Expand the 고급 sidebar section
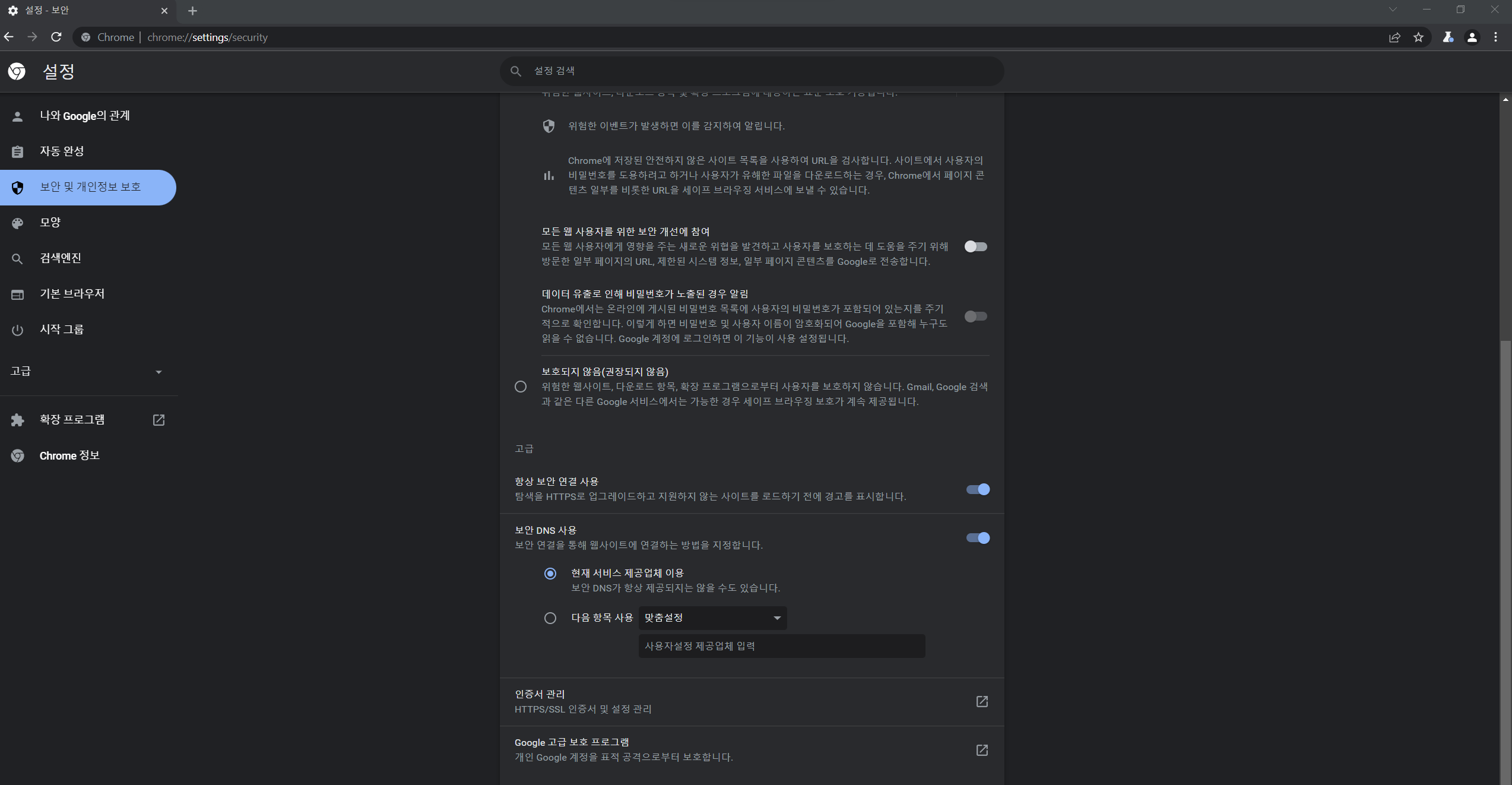 87,372
